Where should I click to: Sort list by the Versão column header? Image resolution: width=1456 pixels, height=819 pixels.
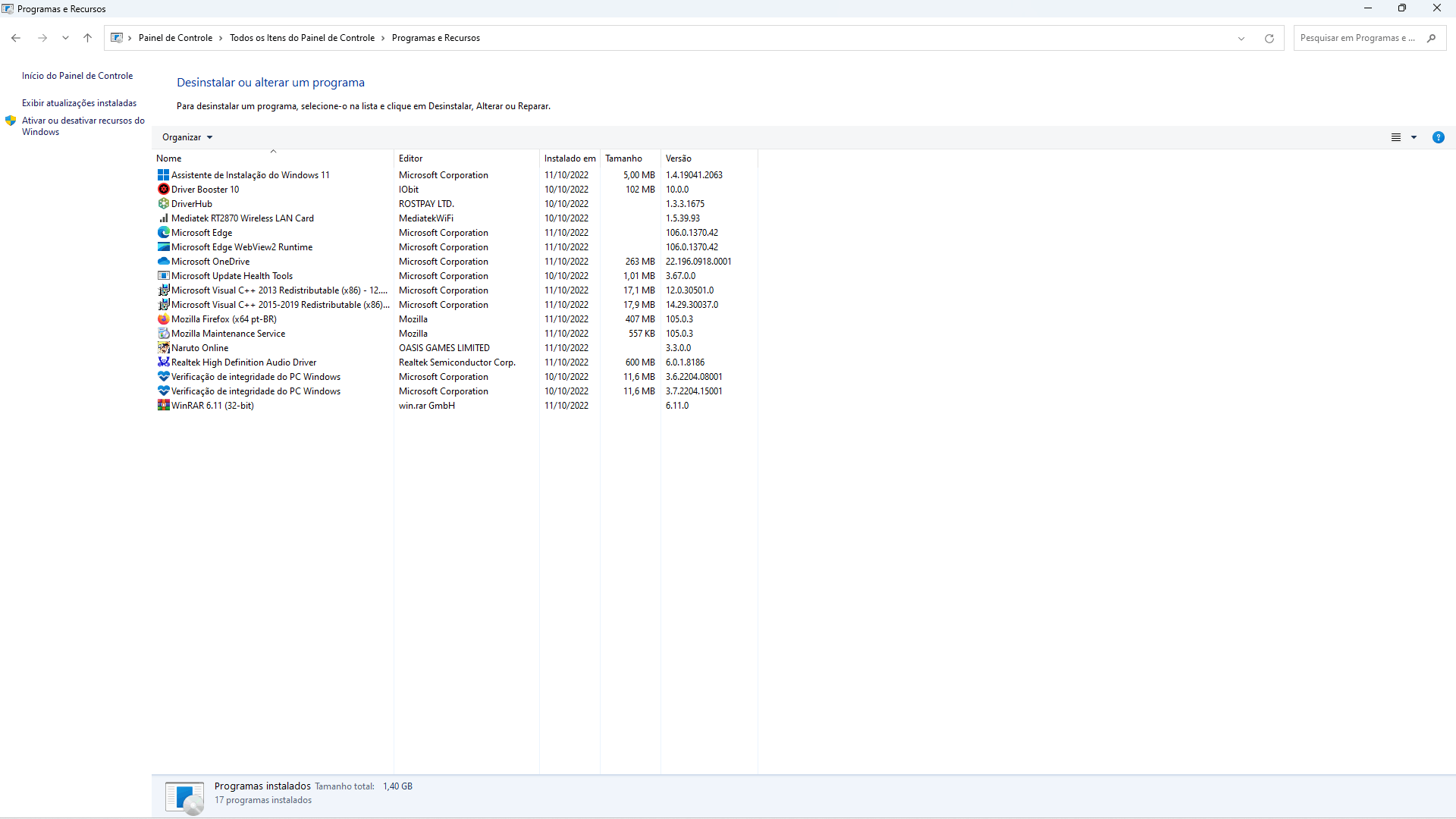pos(709,158)
